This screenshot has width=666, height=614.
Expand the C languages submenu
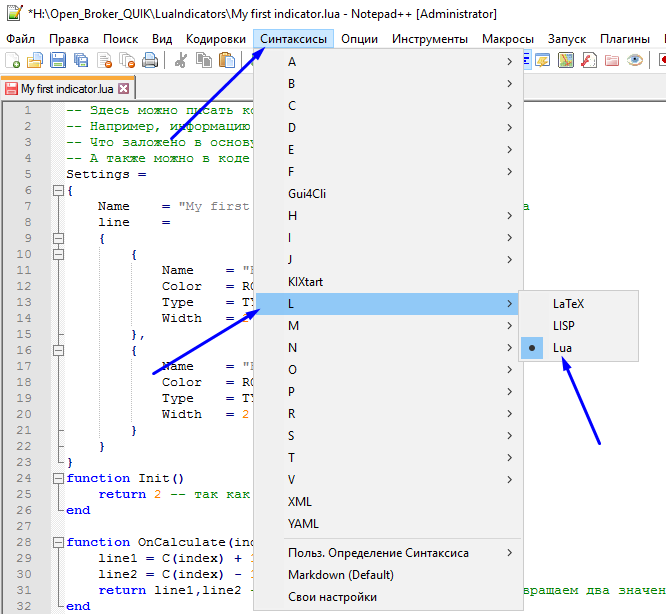(388, 106)
